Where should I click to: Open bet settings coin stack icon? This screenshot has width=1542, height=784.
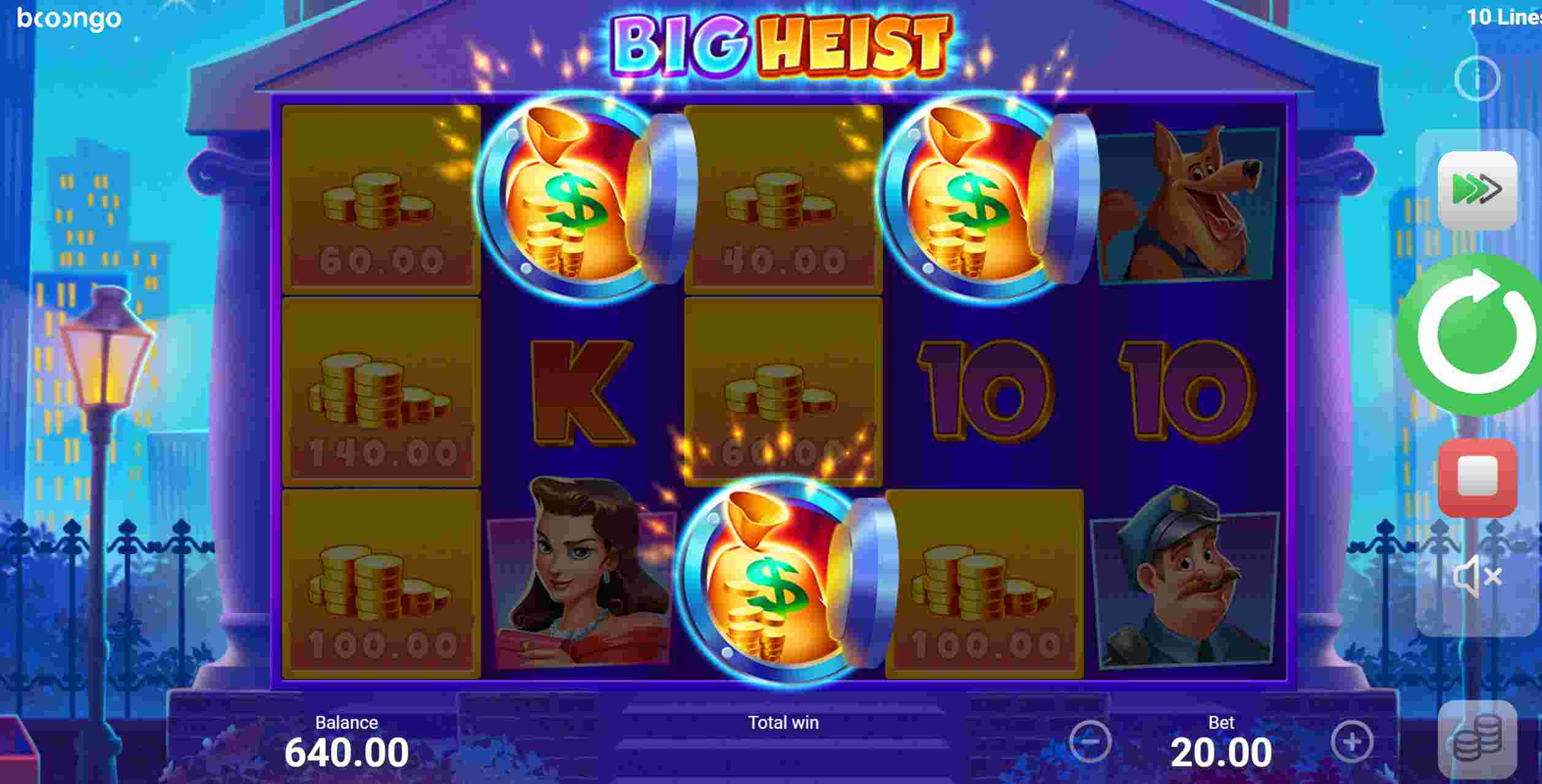tap(1476, 740)
